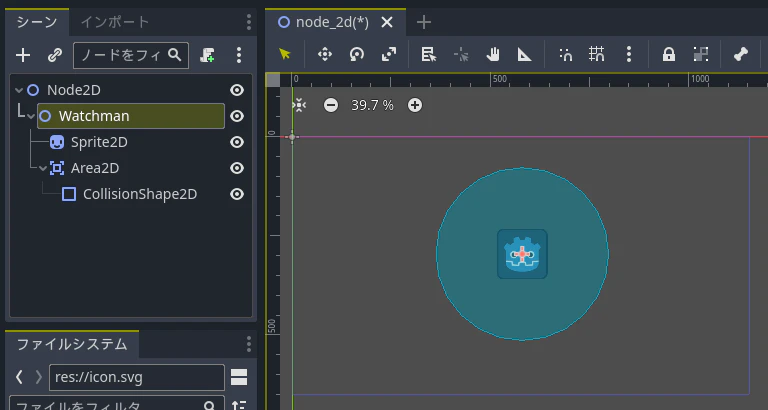Activate the Ruler mode tool
Viewport: 768px width, 410px height.
pos(525,54)
